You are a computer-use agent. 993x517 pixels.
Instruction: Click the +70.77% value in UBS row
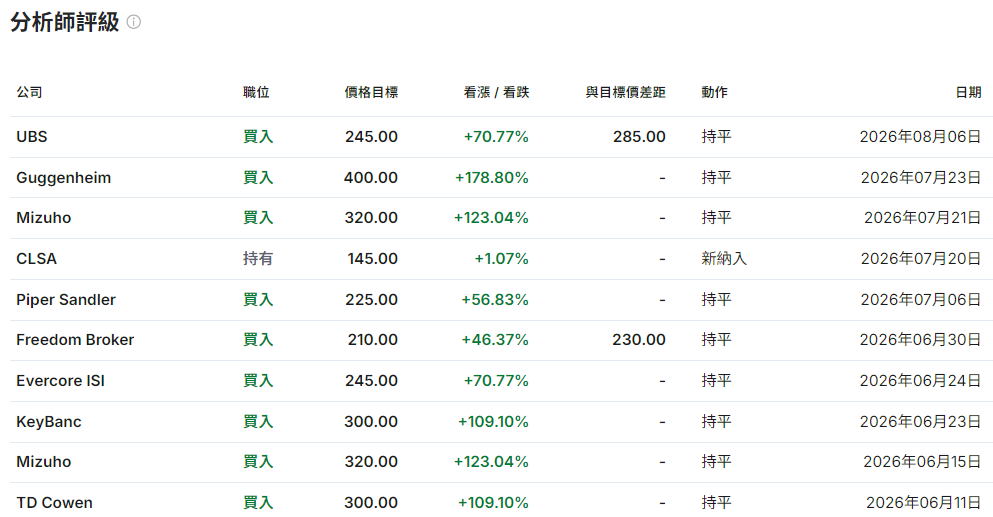(496, 137)
